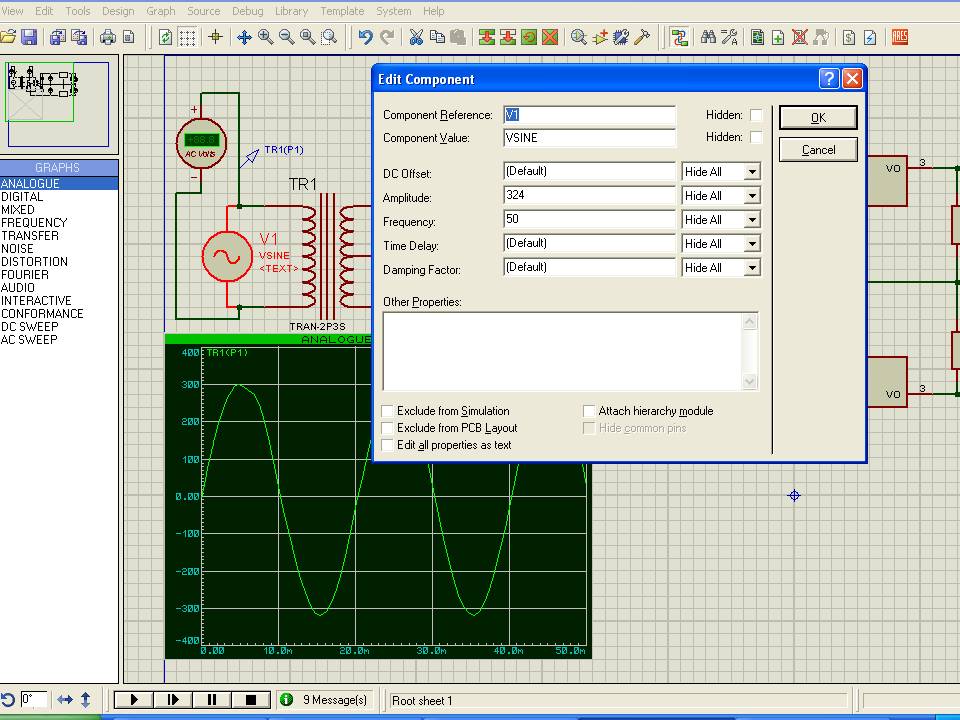This screenshot has height=720, width=960.
Task: Tick the Attach hierarchy module checkbox
Action: (x=589, y=411)
